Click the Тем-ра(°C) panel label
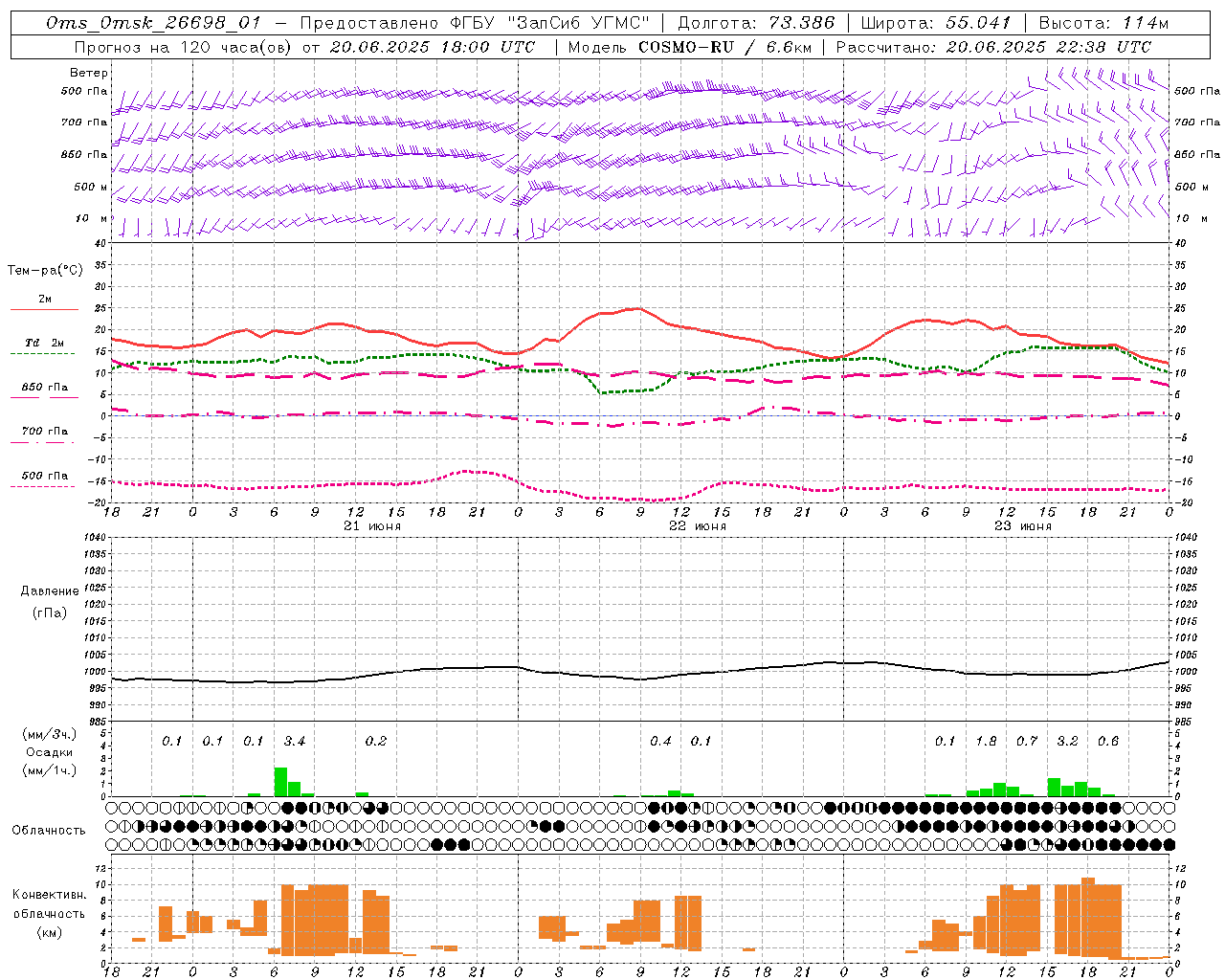Image resolution: width=1225 pixels, height=980 pixels. 45,271
